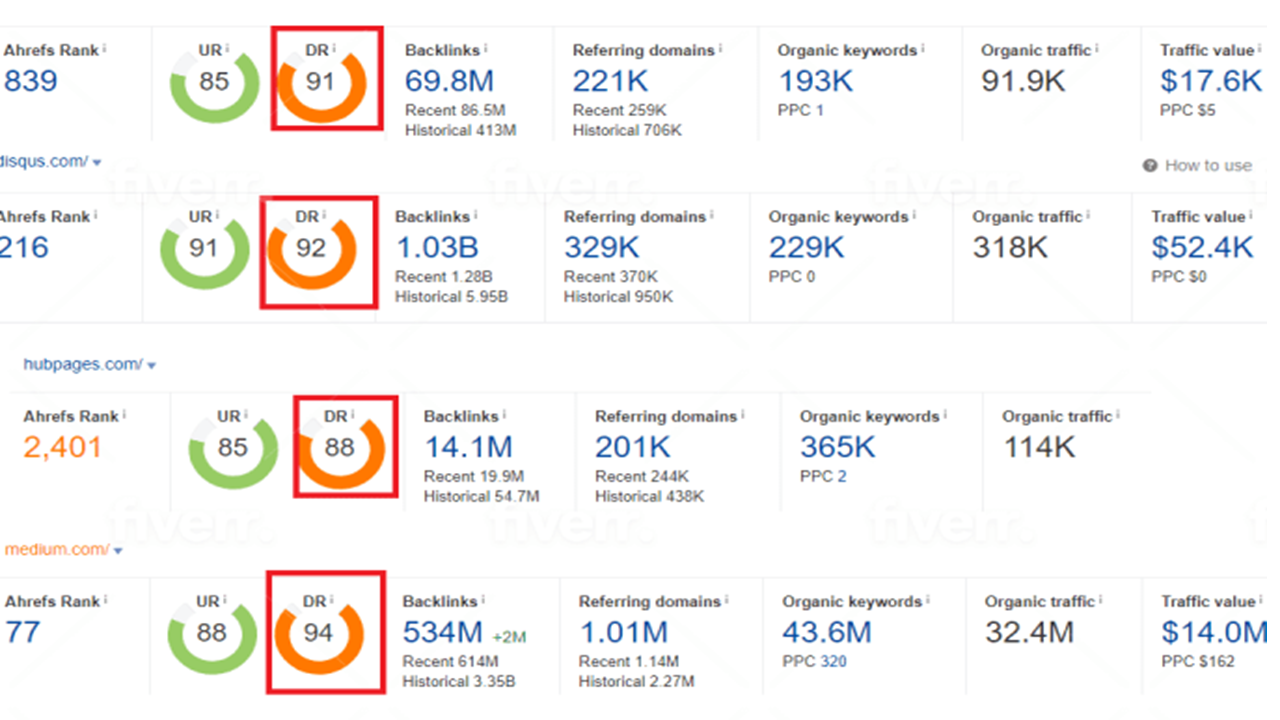Expand the hubpages.com/ dropdown menu

click(x=151, y=366)
